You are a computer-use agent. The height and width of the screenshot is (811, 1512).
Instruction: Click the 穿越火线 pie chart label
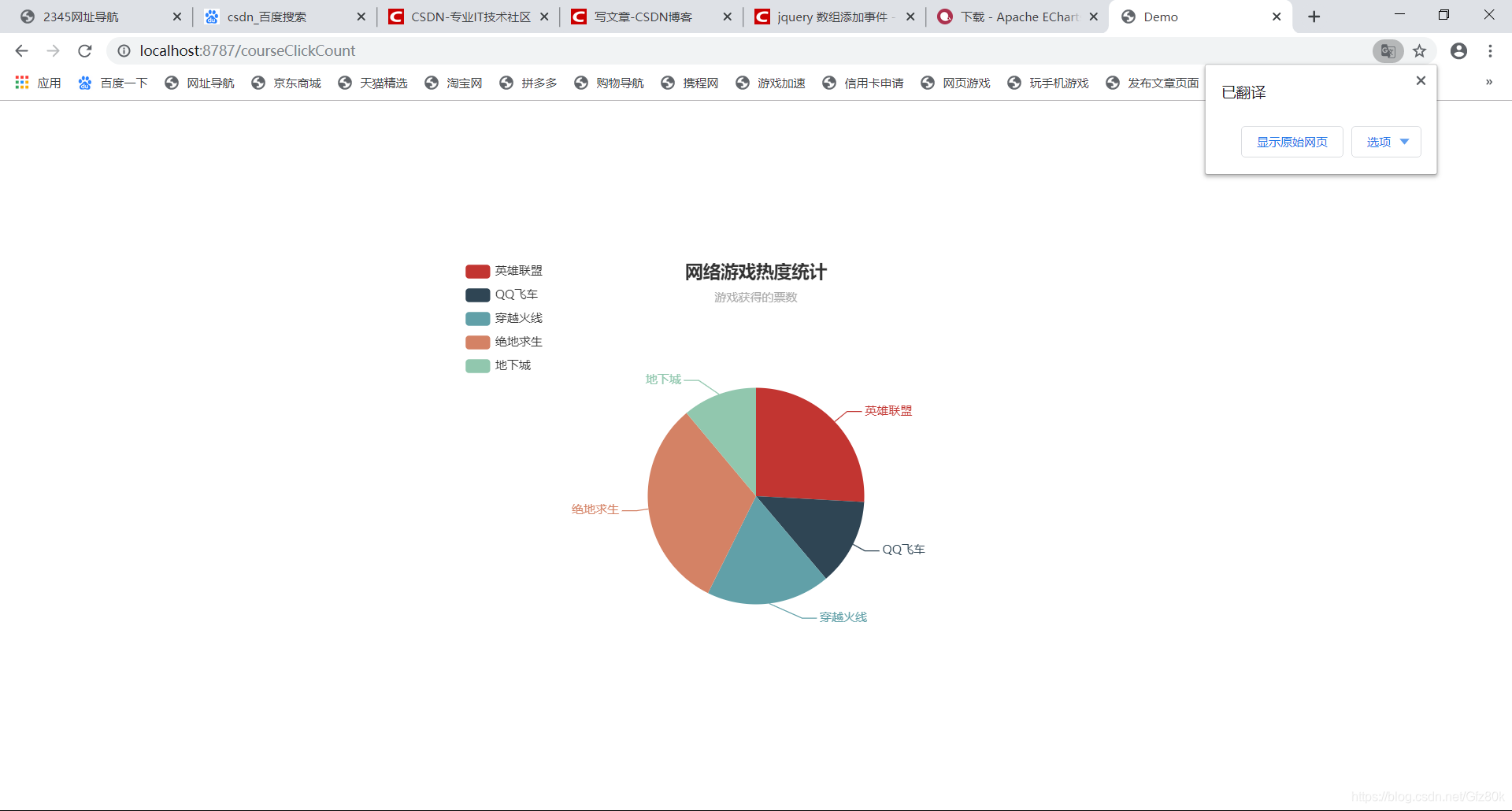coord(843,617)
